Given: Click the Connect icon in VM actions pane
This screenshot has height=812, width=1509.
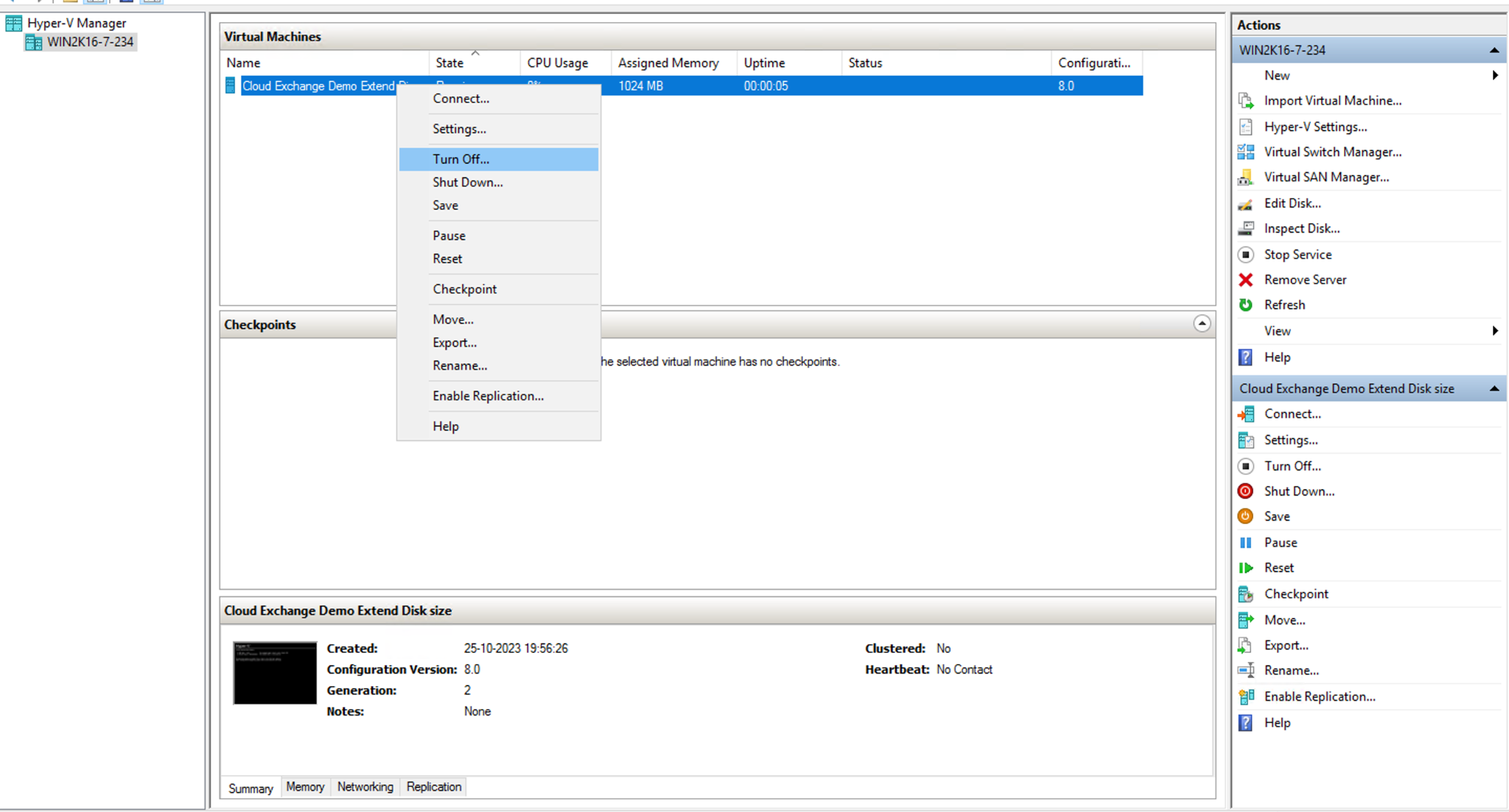Looking at the screenshot, I should [x=1246, y=414].
